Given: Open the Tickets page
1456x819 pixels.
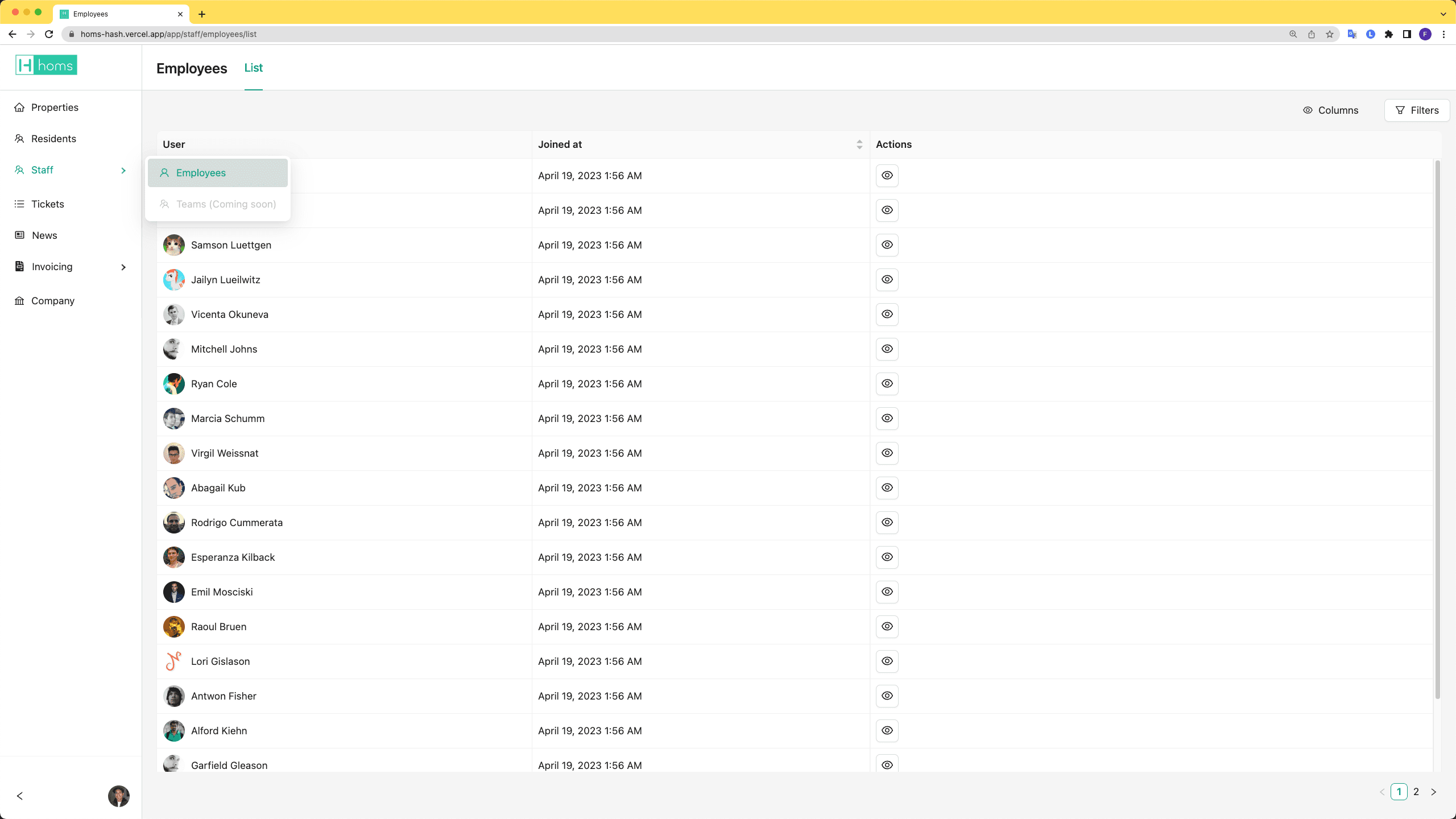Looking at the screenshot, I should [x=47, y=204].
